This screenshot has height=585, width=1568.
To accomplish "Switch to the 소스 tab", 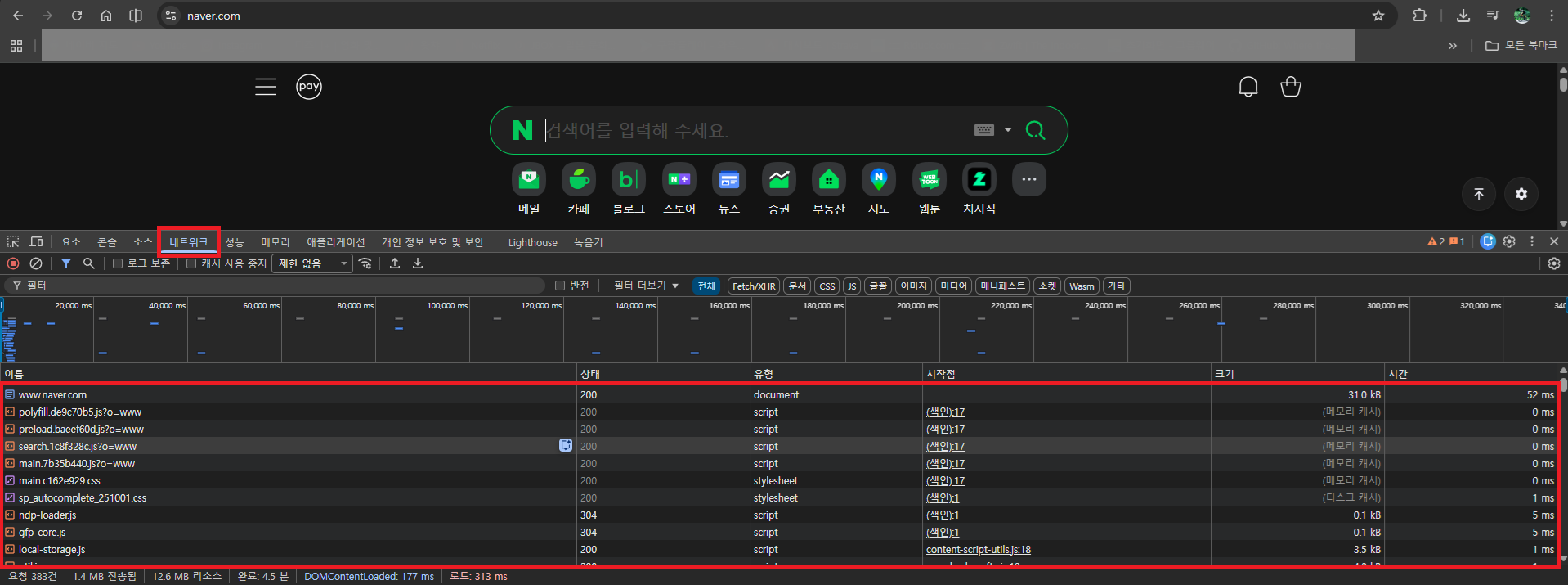I will click(x=143, y=241).
